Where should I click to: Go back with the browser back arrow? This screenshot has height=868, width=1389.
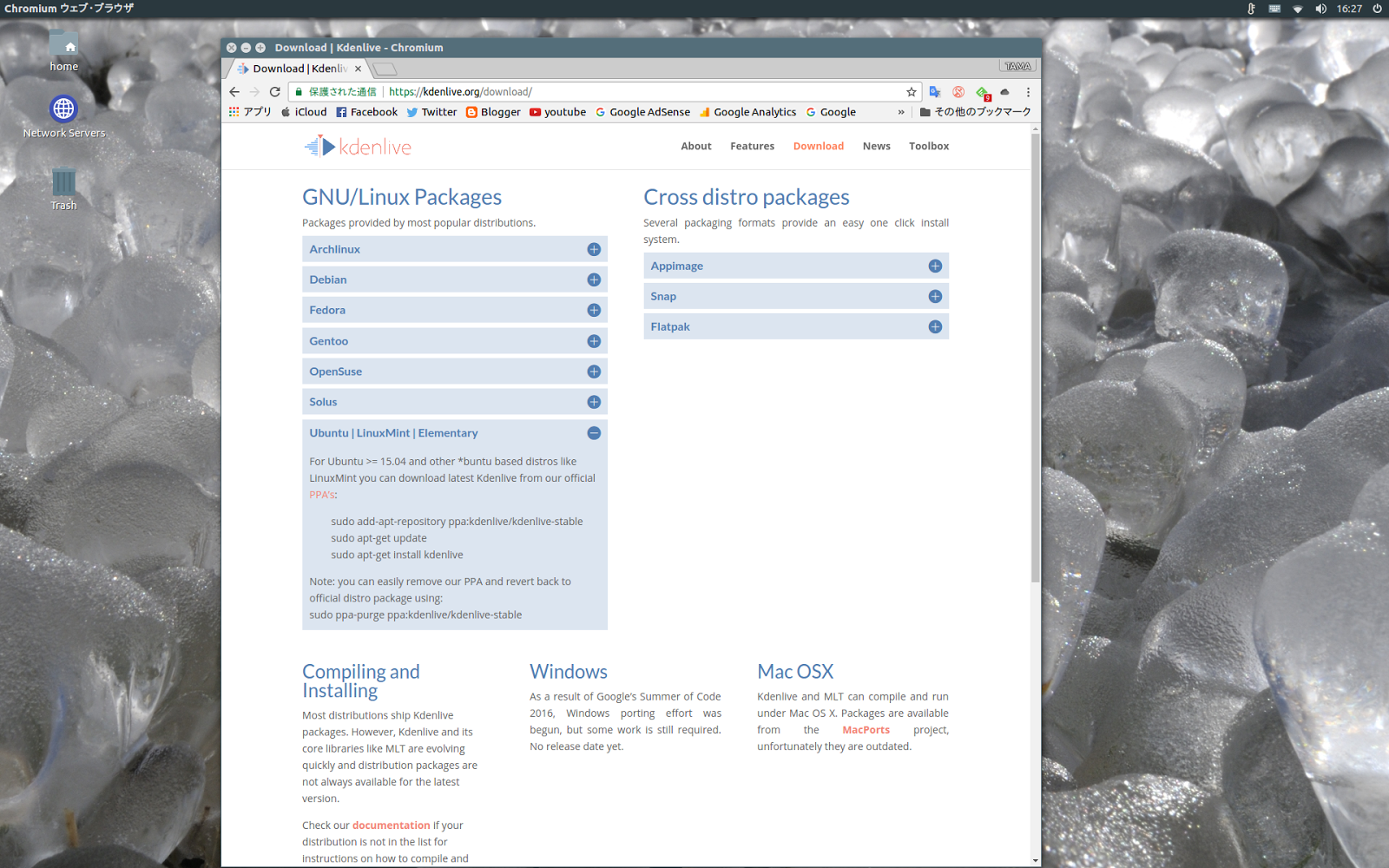tap(234, 92)
